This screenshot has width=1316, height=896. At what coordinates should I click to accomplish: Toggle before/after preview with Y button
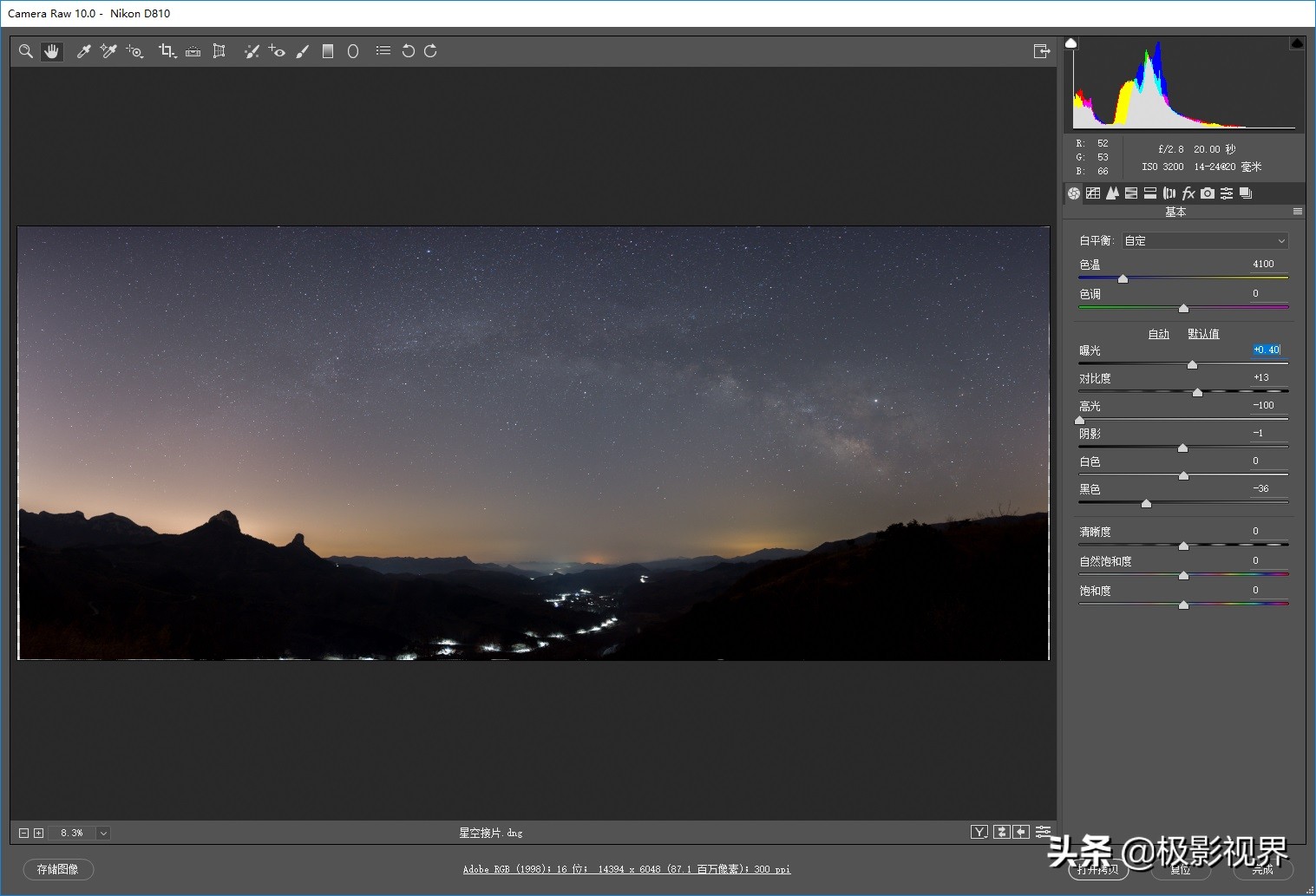pyautogui.click(x=979, y=832)
